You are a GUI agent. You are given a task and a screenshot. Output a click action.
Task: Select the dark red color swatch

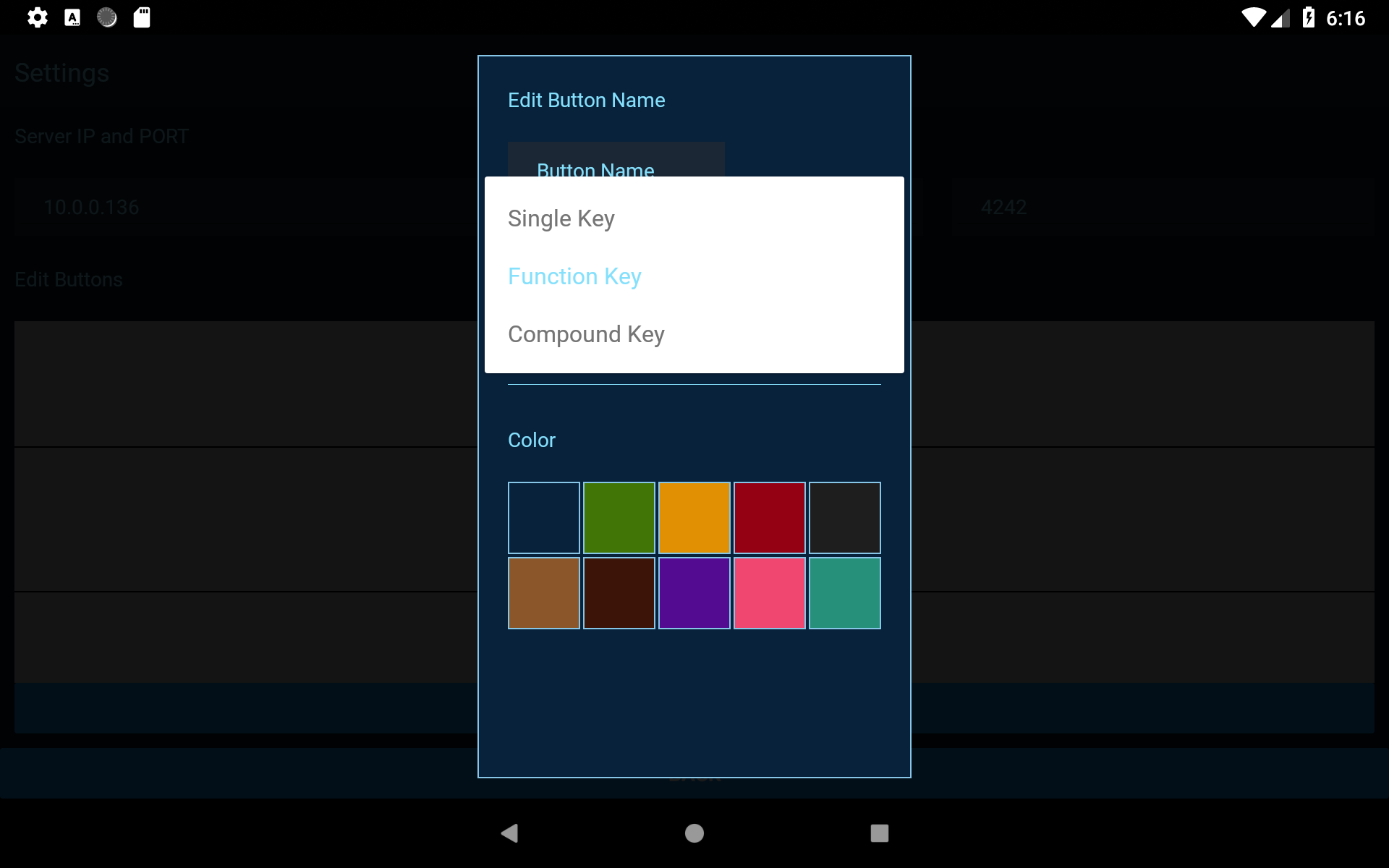[x=769, y=517]
